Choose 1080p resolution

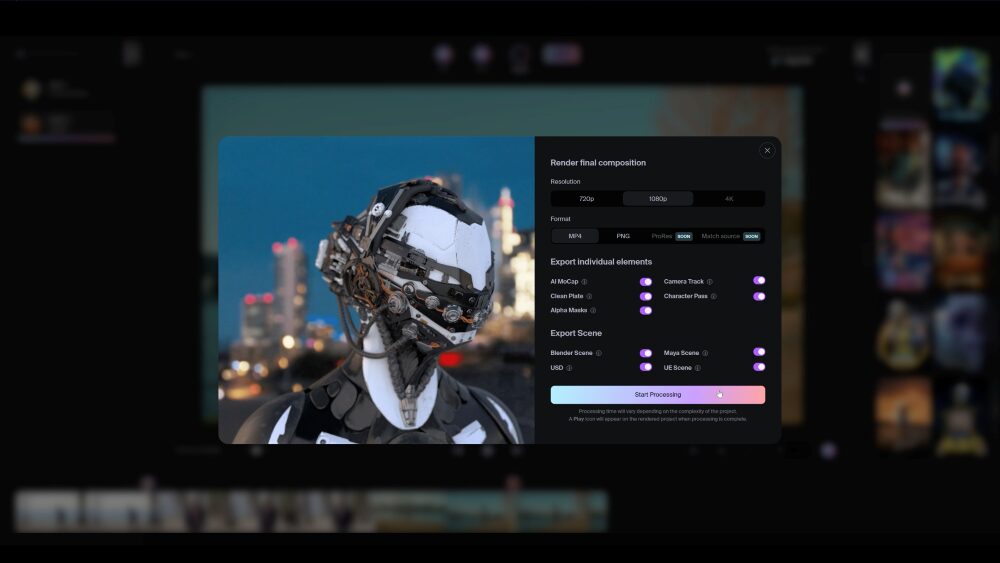[x=658, y=199]
